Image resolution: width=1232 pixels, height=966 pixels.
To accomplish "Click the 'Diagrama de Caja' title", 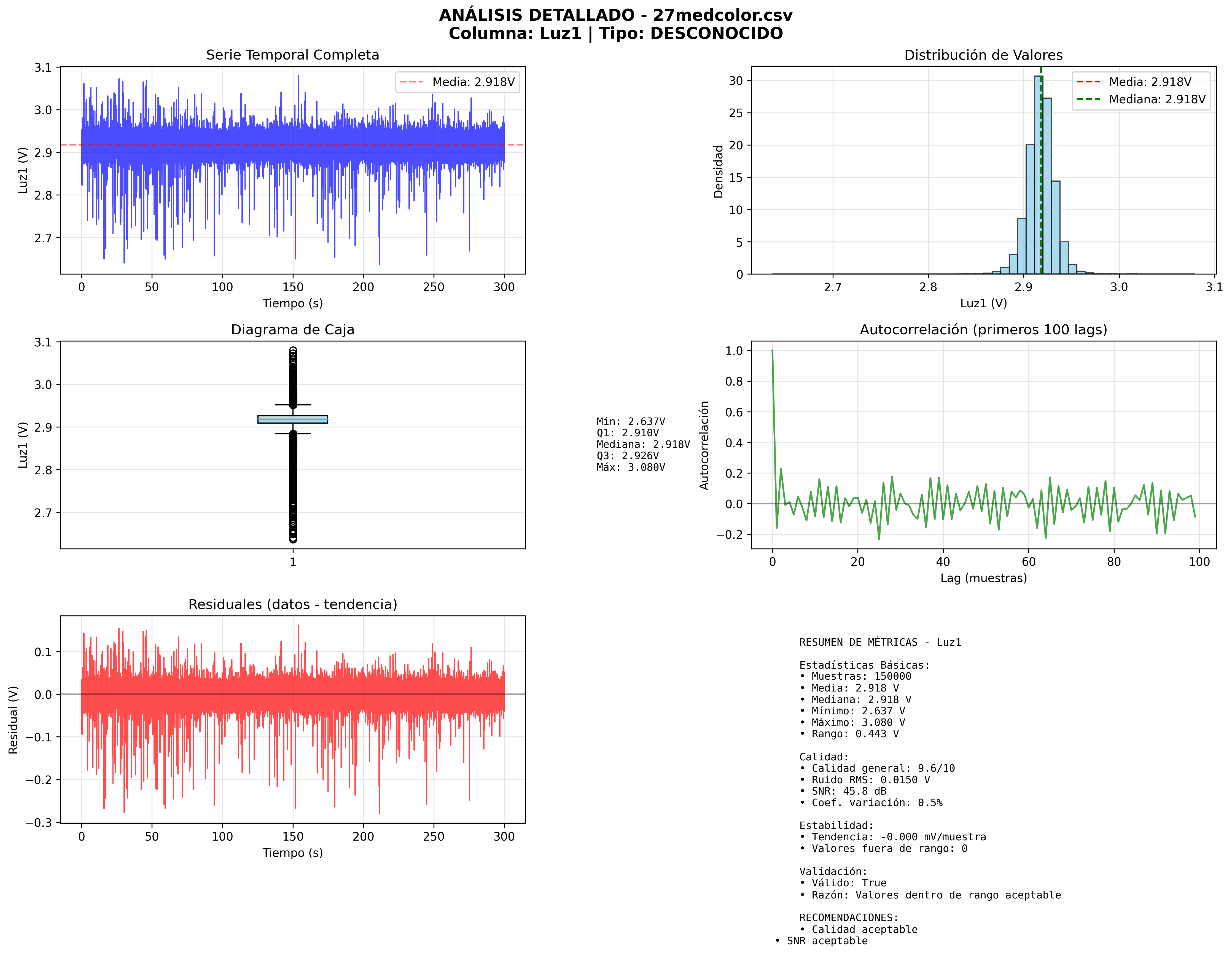I will pyautogui.click(x=292, y=330).
